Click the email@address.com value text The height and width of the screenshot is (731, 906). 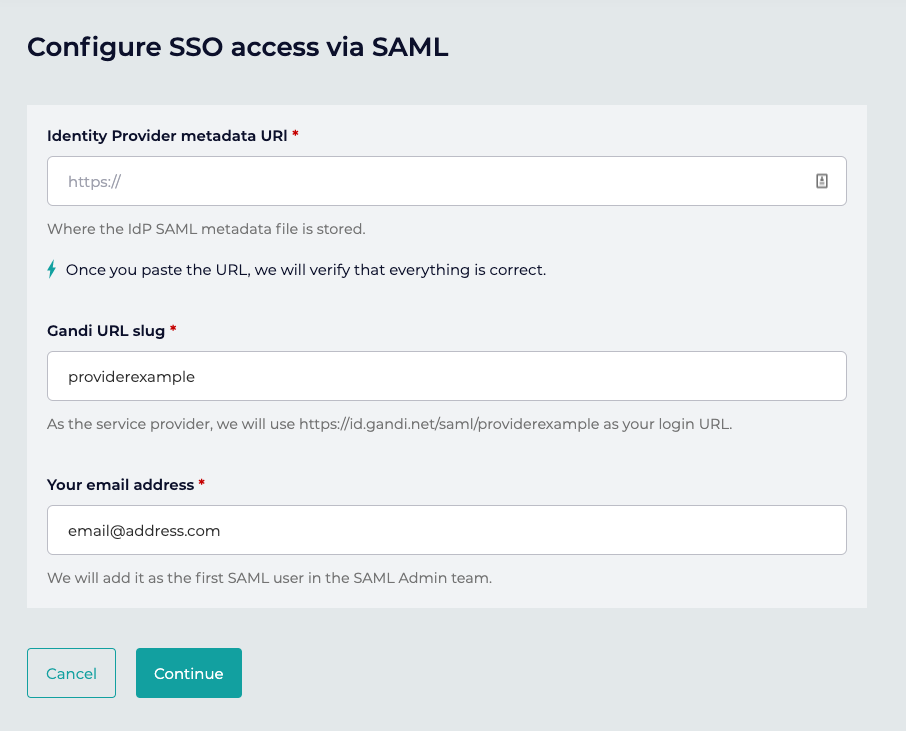pyautogui.click(x=144, y=531)
